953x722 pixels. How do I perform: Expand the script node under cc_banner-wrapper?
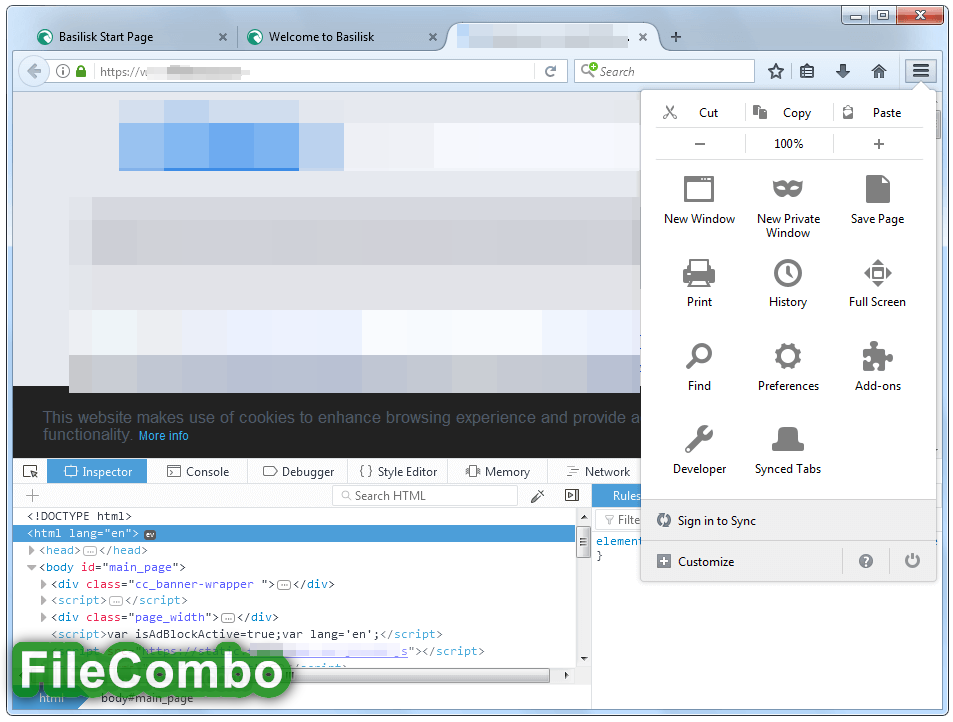[x=43, y=600]
